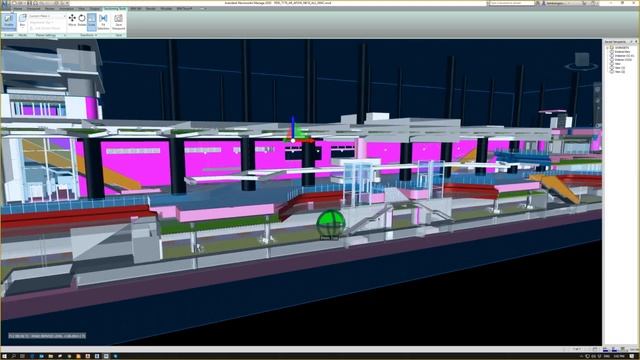Switch to the Animation ribbon tab
Viewport: 640px width, 360px height.
pyautogui.click(x=67, y=9)
